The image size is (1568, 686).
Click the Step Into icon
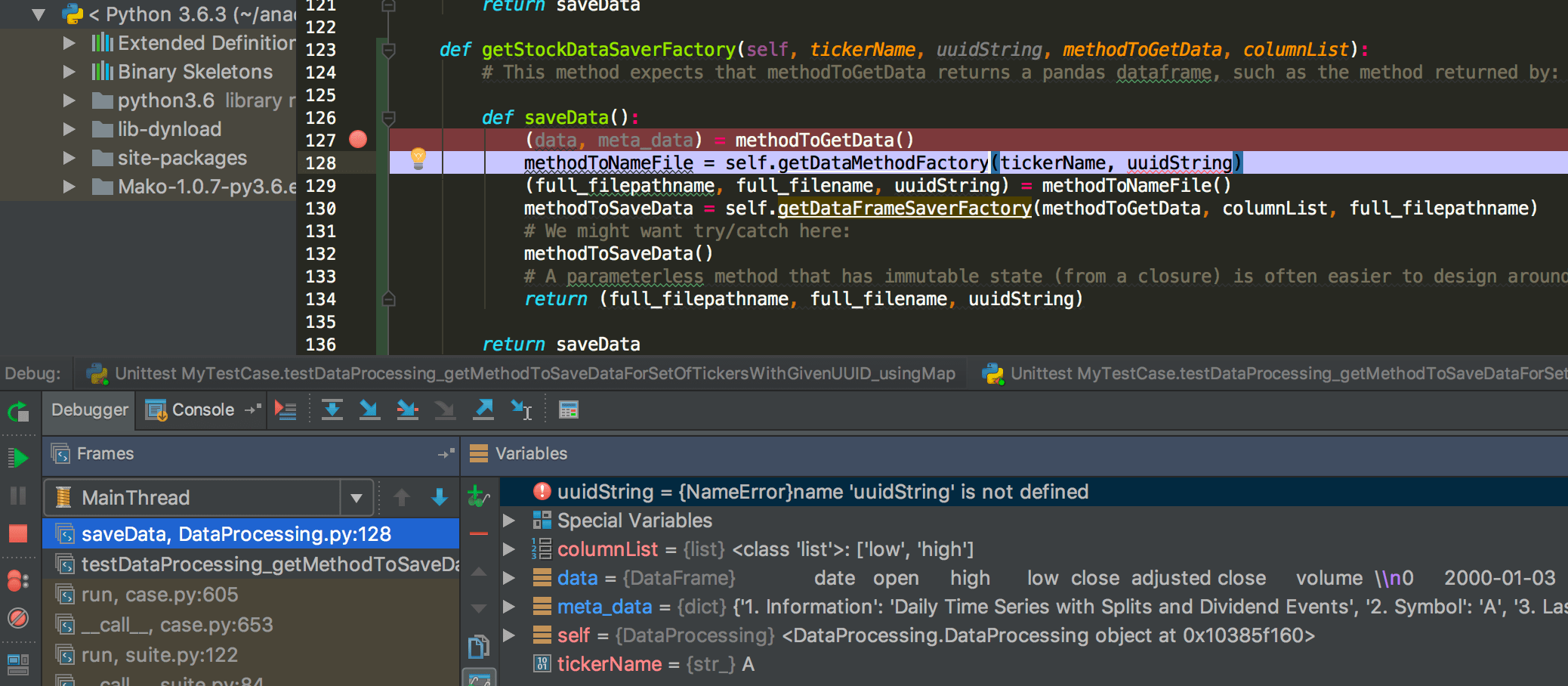point(369,409)
